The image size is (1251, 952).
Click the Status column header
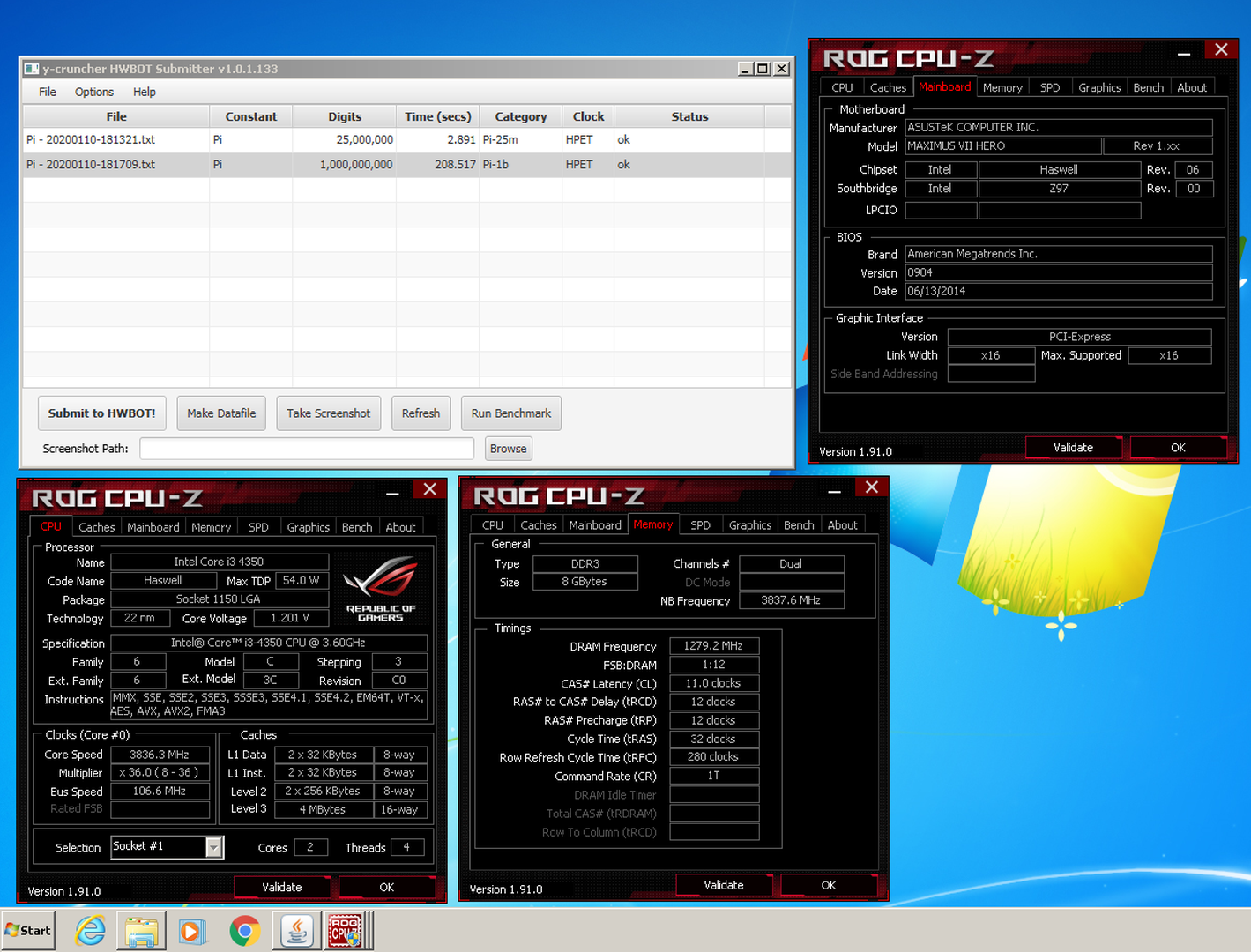[x=689, y=116]
